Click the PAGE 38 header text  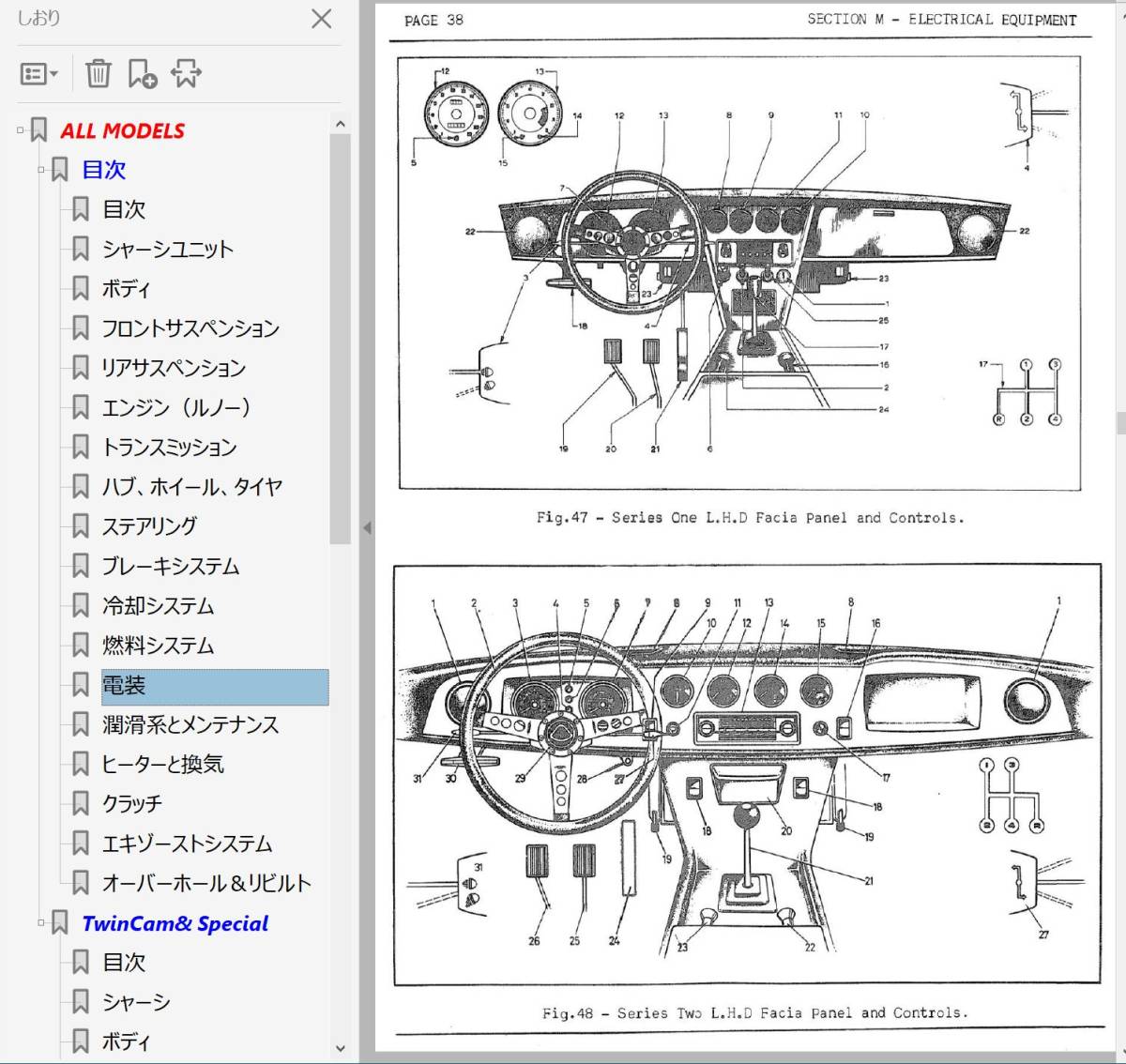click(x=434, y=20)
